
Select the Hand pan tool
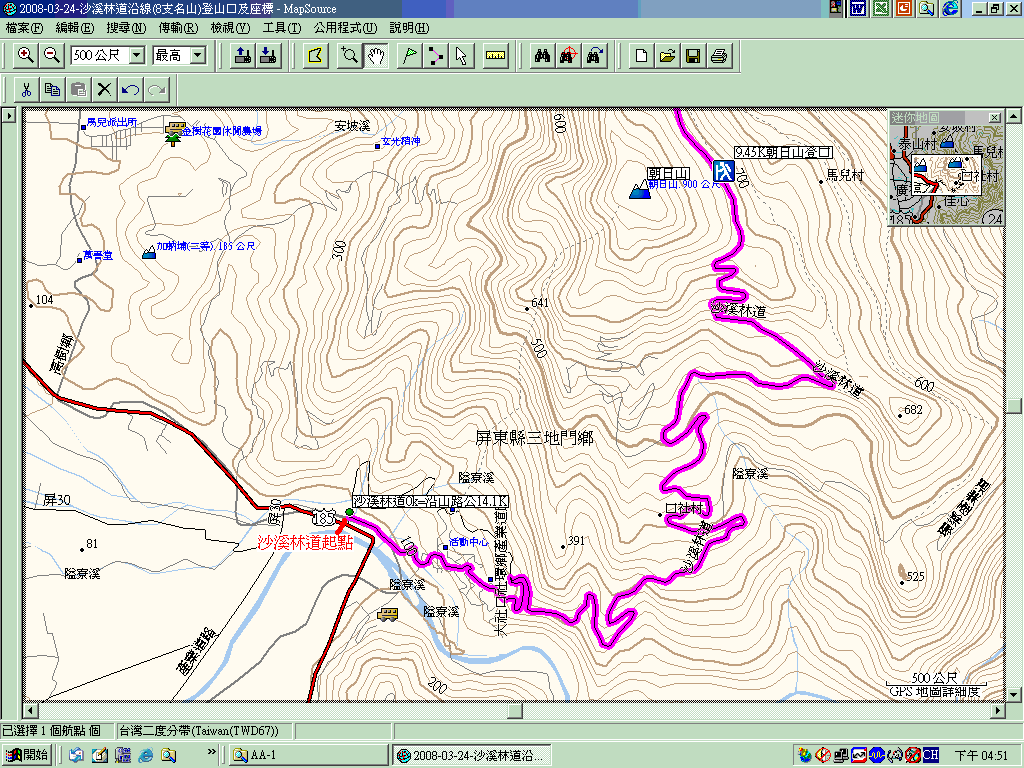click(x=375, y=56)
